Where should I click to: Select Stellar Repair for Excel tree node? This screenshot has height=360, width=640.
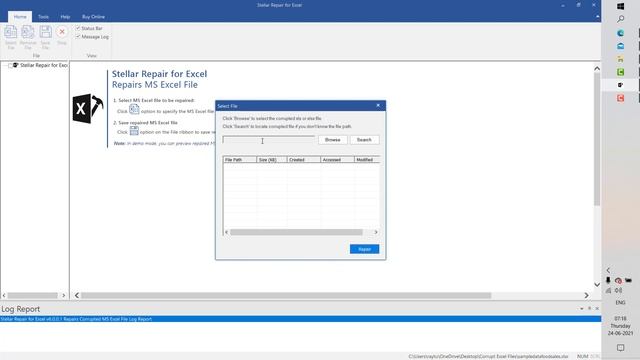tap(44, 65)
